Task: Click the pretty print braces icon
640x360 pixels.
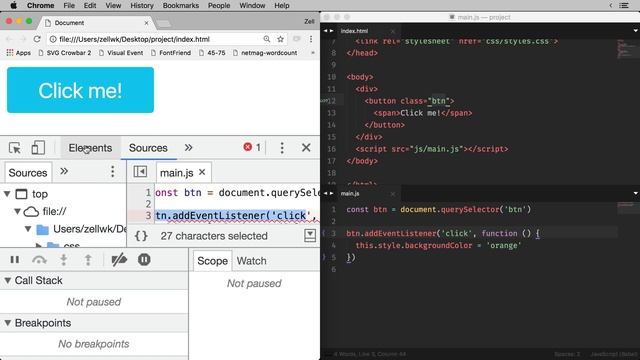Action: (x=141, y=236)
